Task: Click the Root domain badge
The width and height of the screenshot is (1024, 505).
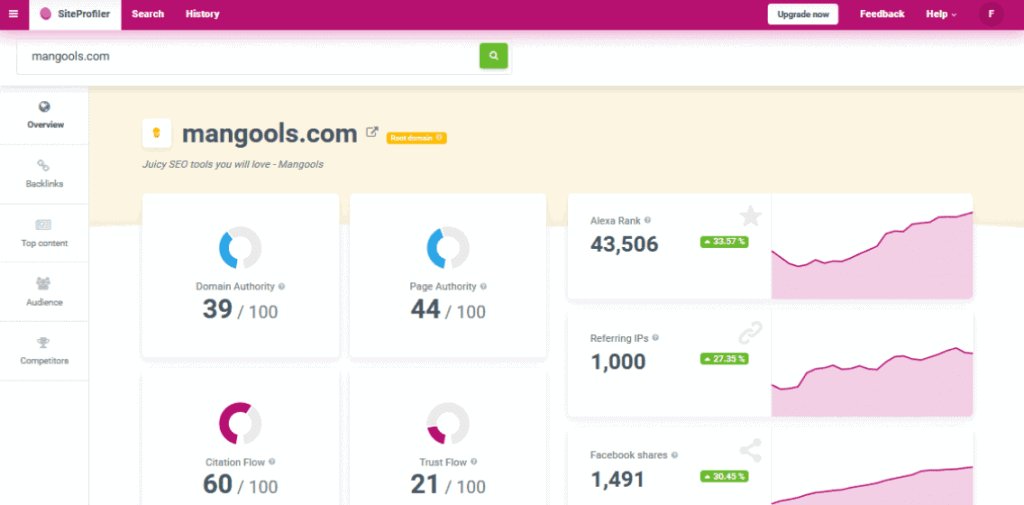Action: click(416, 138)
